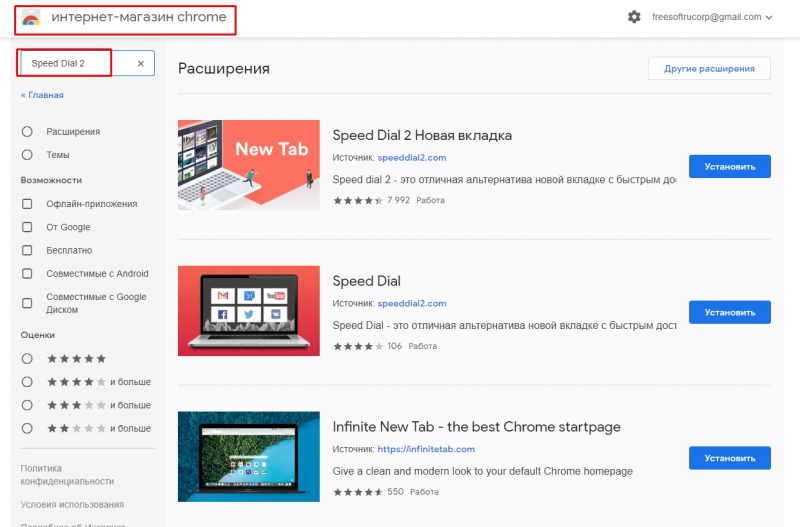Visit the https://infinitetab.com source link

[426, 449]
